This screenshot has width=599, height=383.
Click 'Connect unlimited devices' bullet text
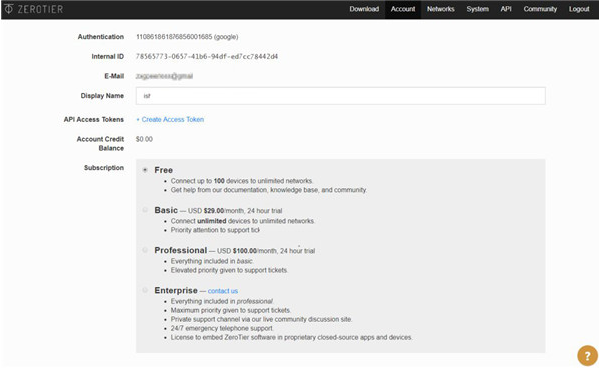(243, 221)
